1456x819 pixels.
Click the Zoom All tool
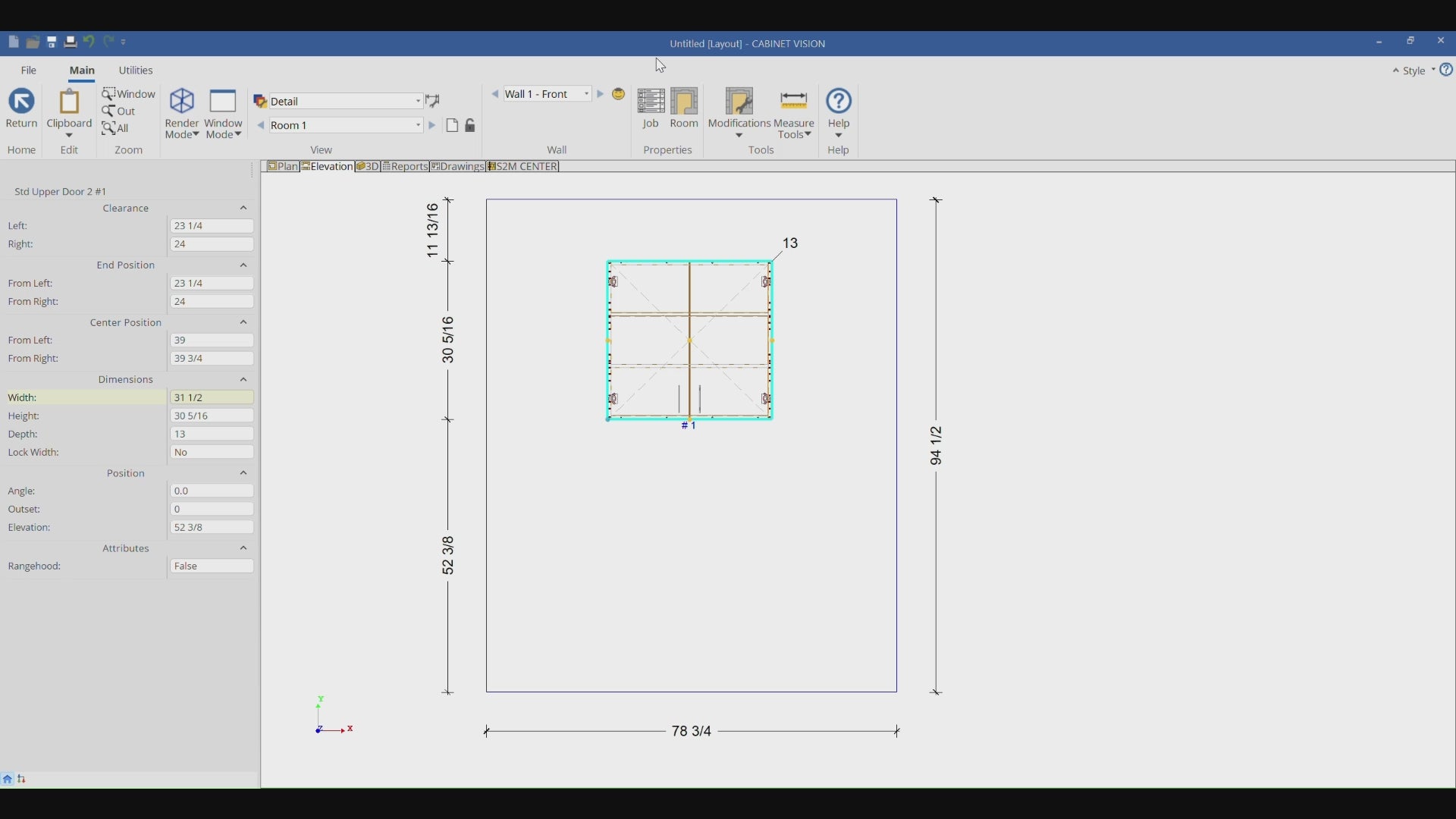[117, 128]
